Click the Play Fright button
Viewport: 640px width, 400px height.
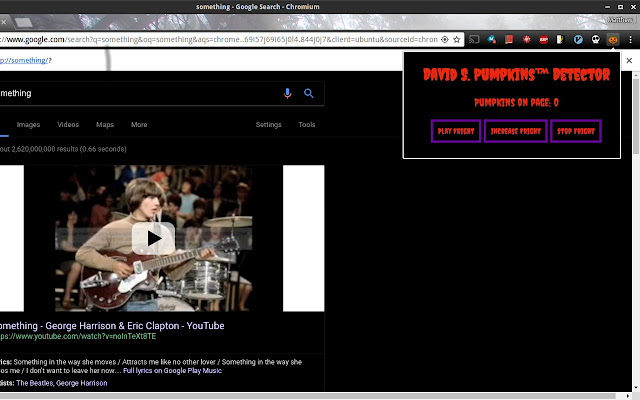[x=456, y=131]
